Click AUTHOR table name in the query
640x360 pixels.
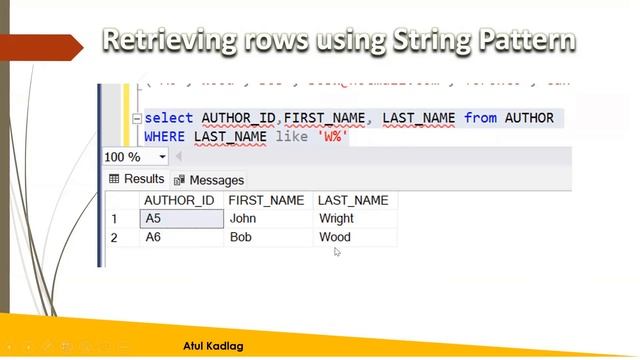[529, 118]
